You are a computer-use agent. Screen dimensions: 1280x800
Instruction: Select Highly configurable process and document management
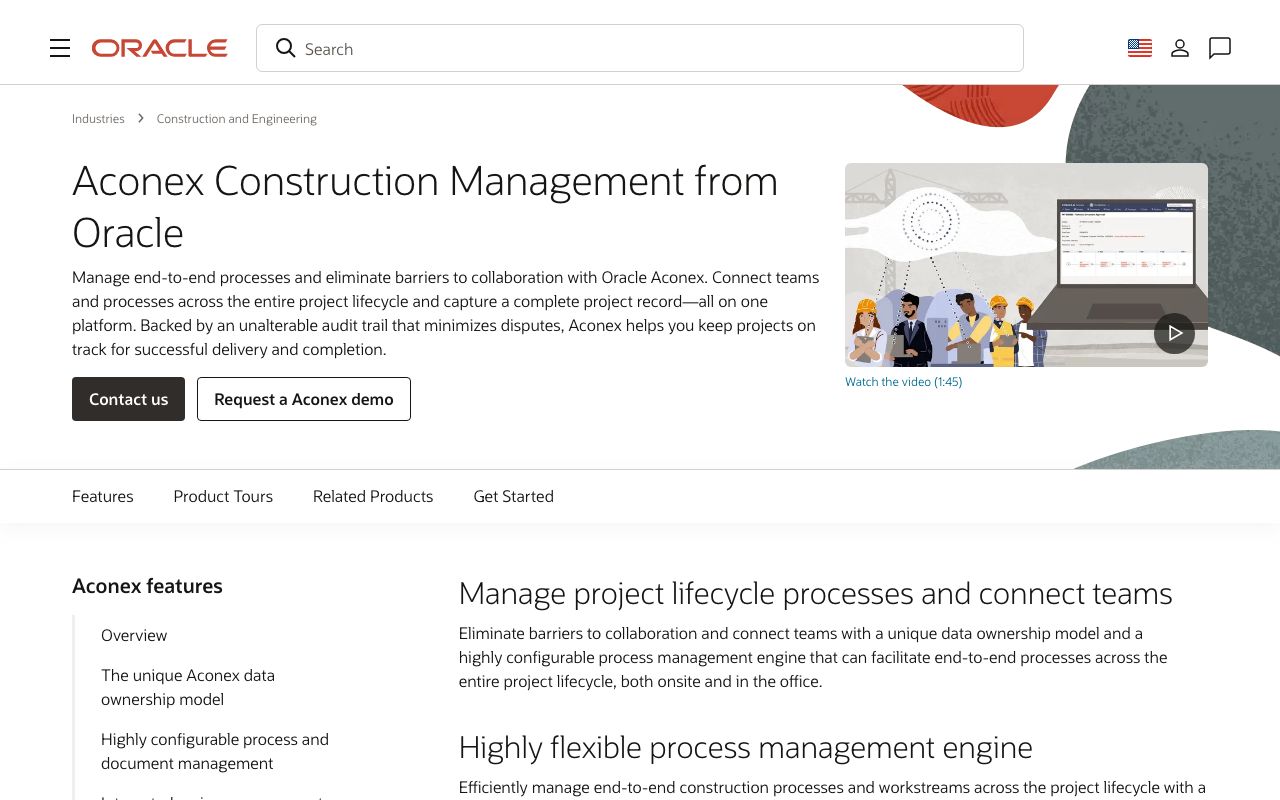[x=215, y=751]
